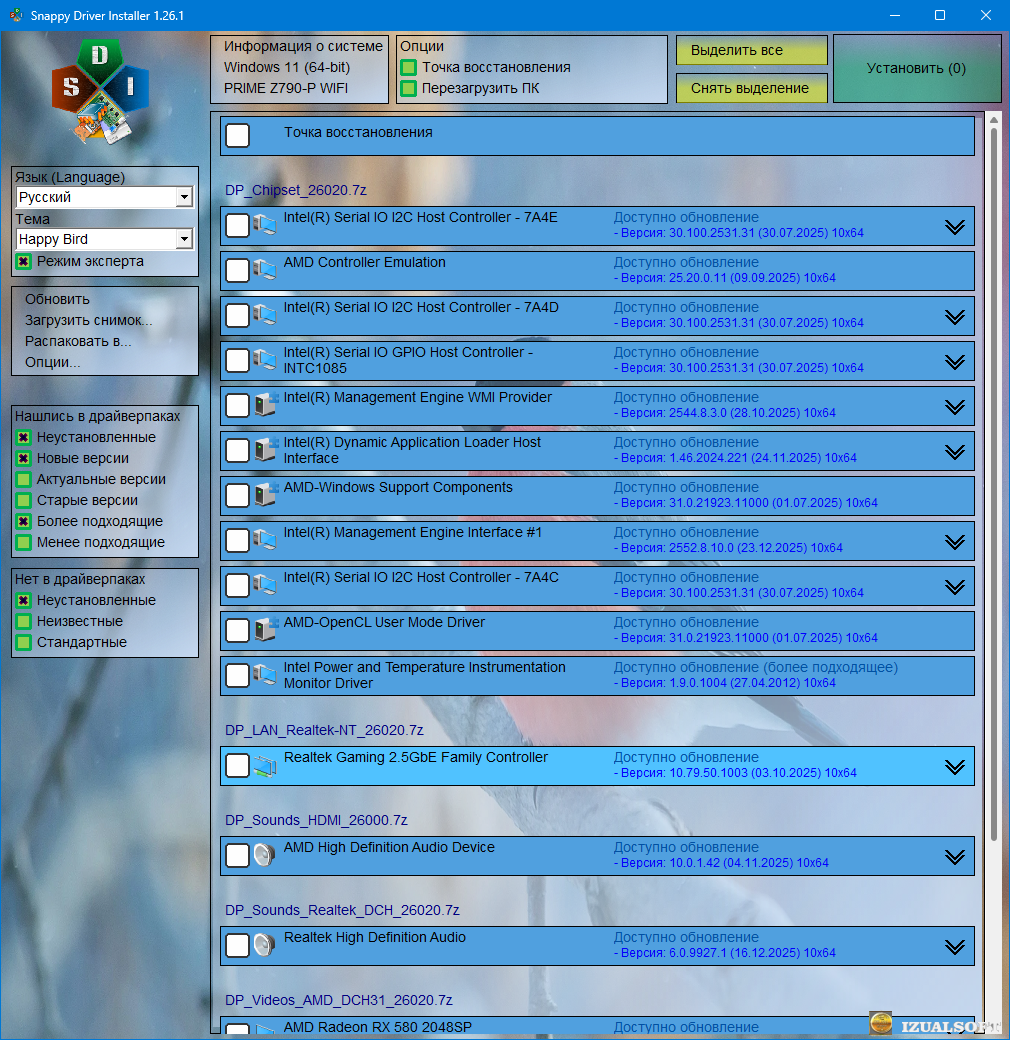Image resolution: width=1010 pixels, height=1040 pixels.
Task: Click the computer icon beside Intel Management Engine WMI Provider
Action: (x=264, y=405)
